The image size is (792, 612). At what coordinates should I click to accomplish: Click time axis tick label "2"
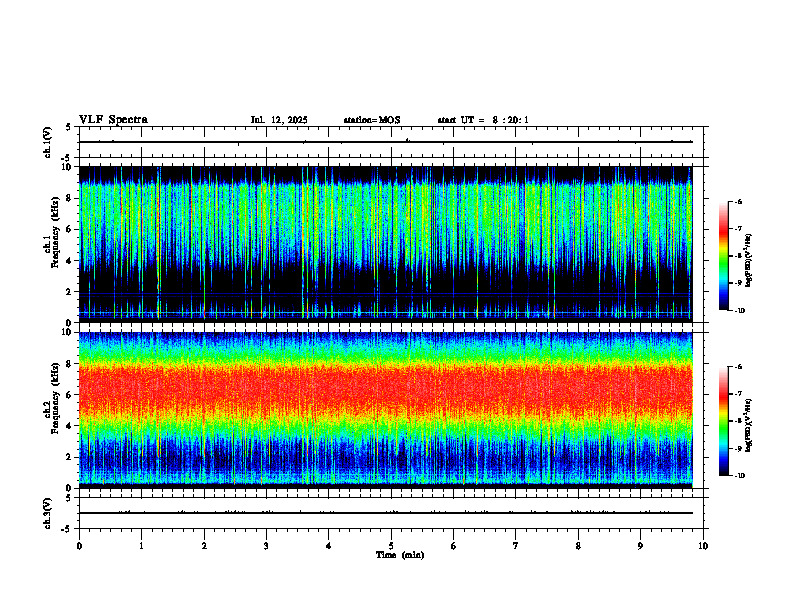point(204,546)
